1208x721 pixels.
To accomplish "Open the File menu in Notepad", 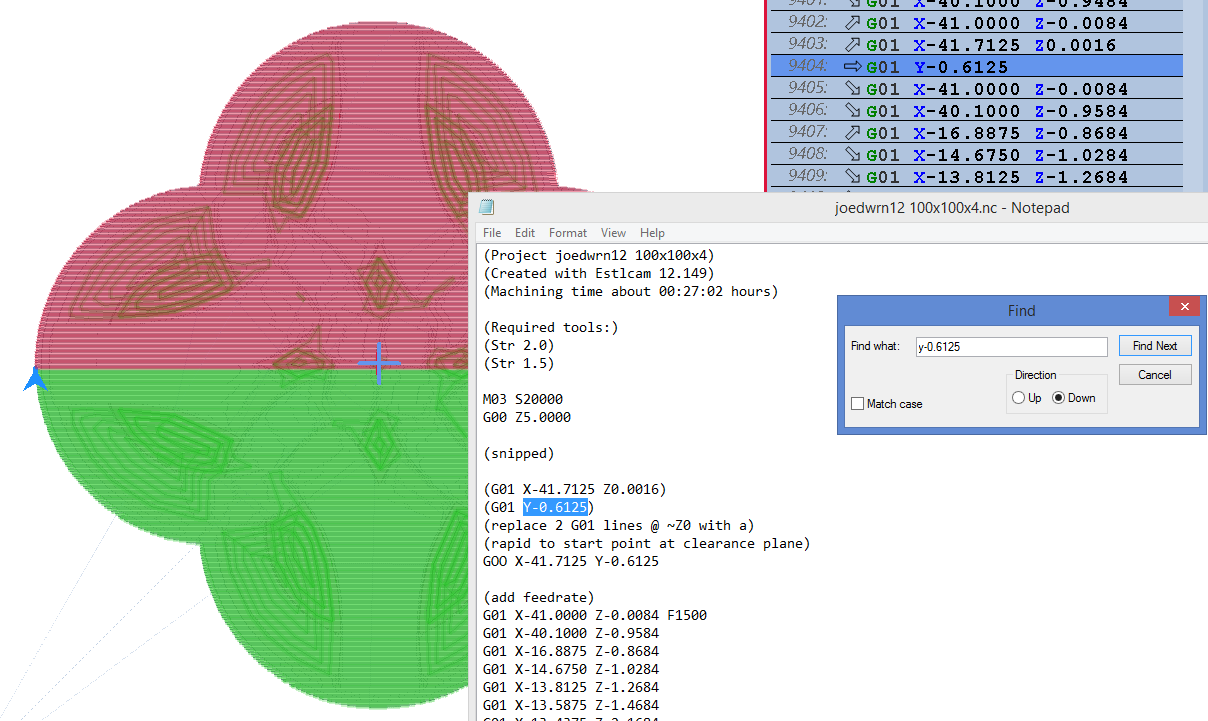I will (x=492, y=233).
